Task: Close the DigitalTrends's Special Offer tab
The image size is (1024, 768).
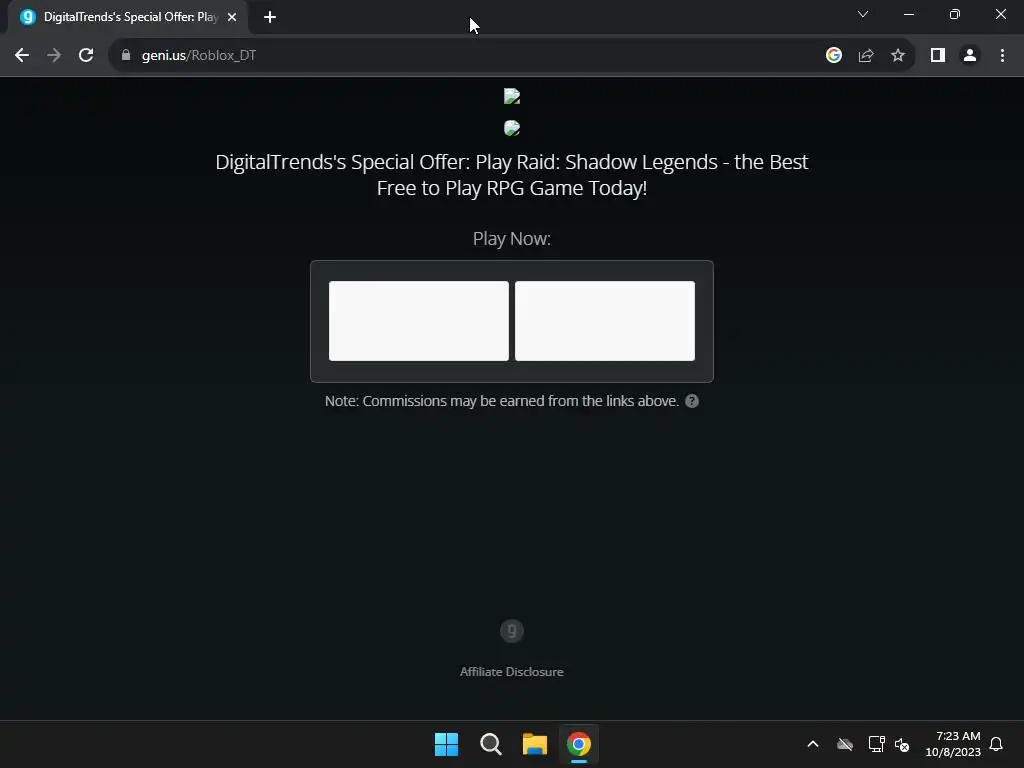Action: point(232,17)
